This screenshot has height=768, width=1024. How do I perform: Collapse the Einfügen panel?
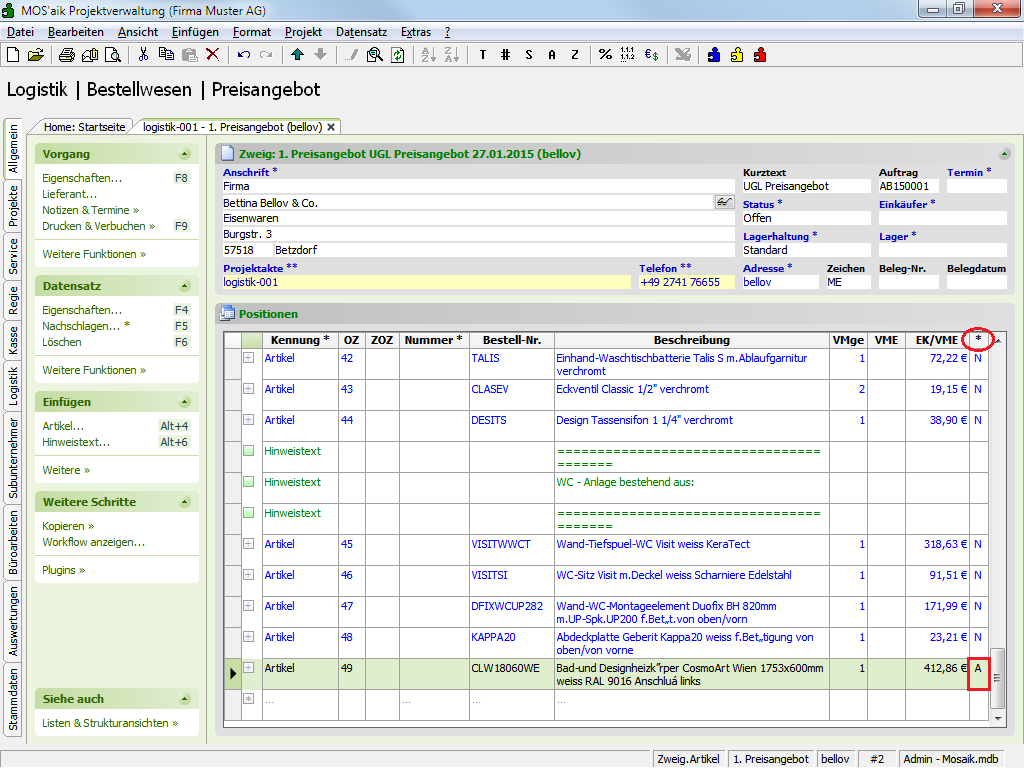[x=185, y=402]
